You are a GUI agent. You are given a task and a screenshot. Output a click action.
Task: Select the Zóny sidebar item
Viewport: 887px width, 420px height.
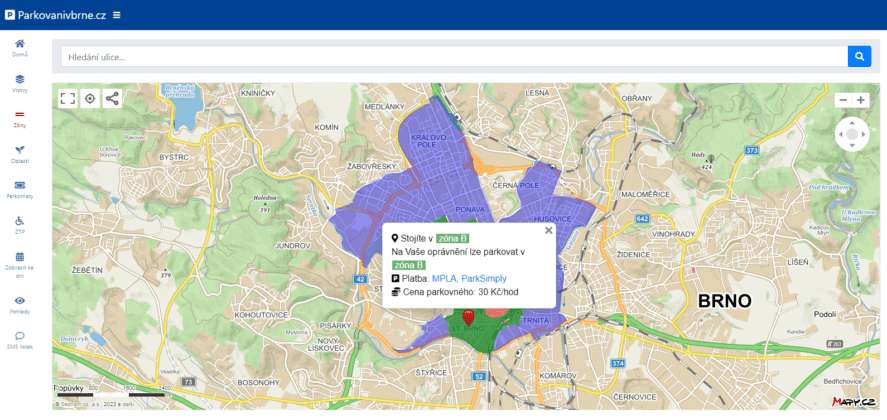click(x=20, y=118)
